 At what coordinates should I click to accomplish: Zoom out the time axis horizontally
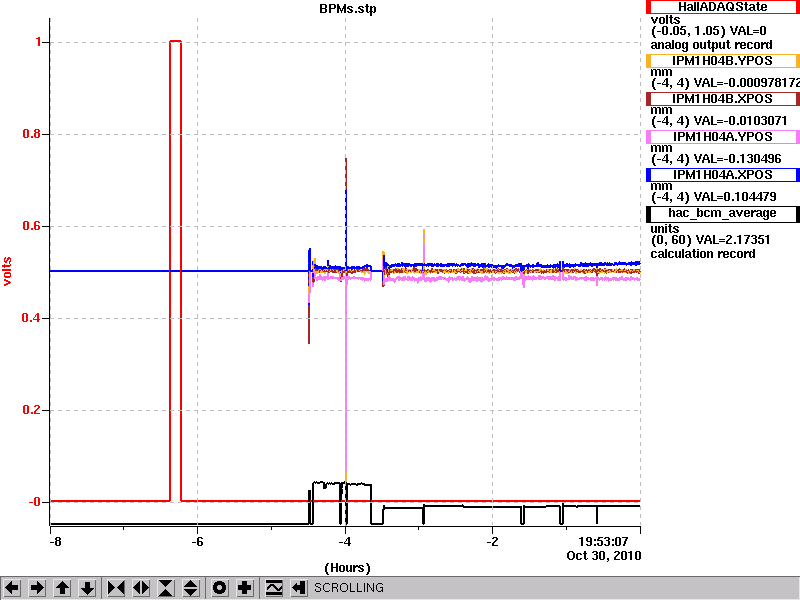pyautogui.click(x=141, y=588)
